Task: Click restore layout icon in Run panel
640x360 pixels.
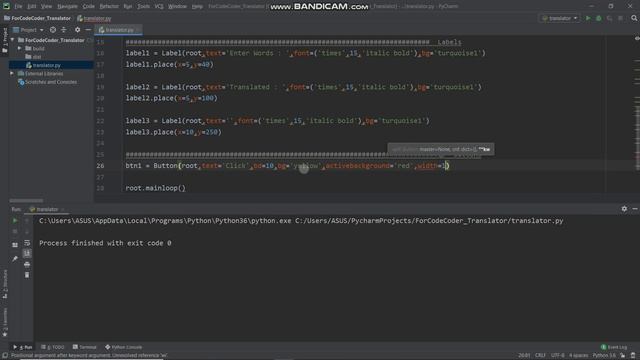Action: (x=15, y=245)
